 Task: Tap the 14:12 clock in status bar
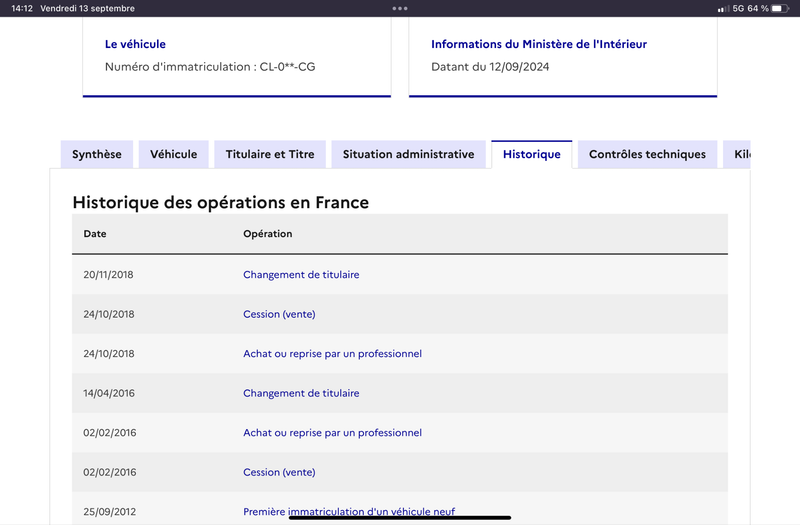(x=22, y=8)
